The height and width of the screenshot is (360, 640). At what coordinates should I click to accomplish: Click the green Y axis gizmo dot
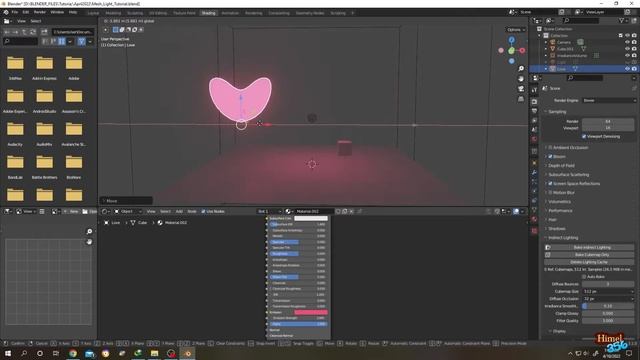point(511,51)
